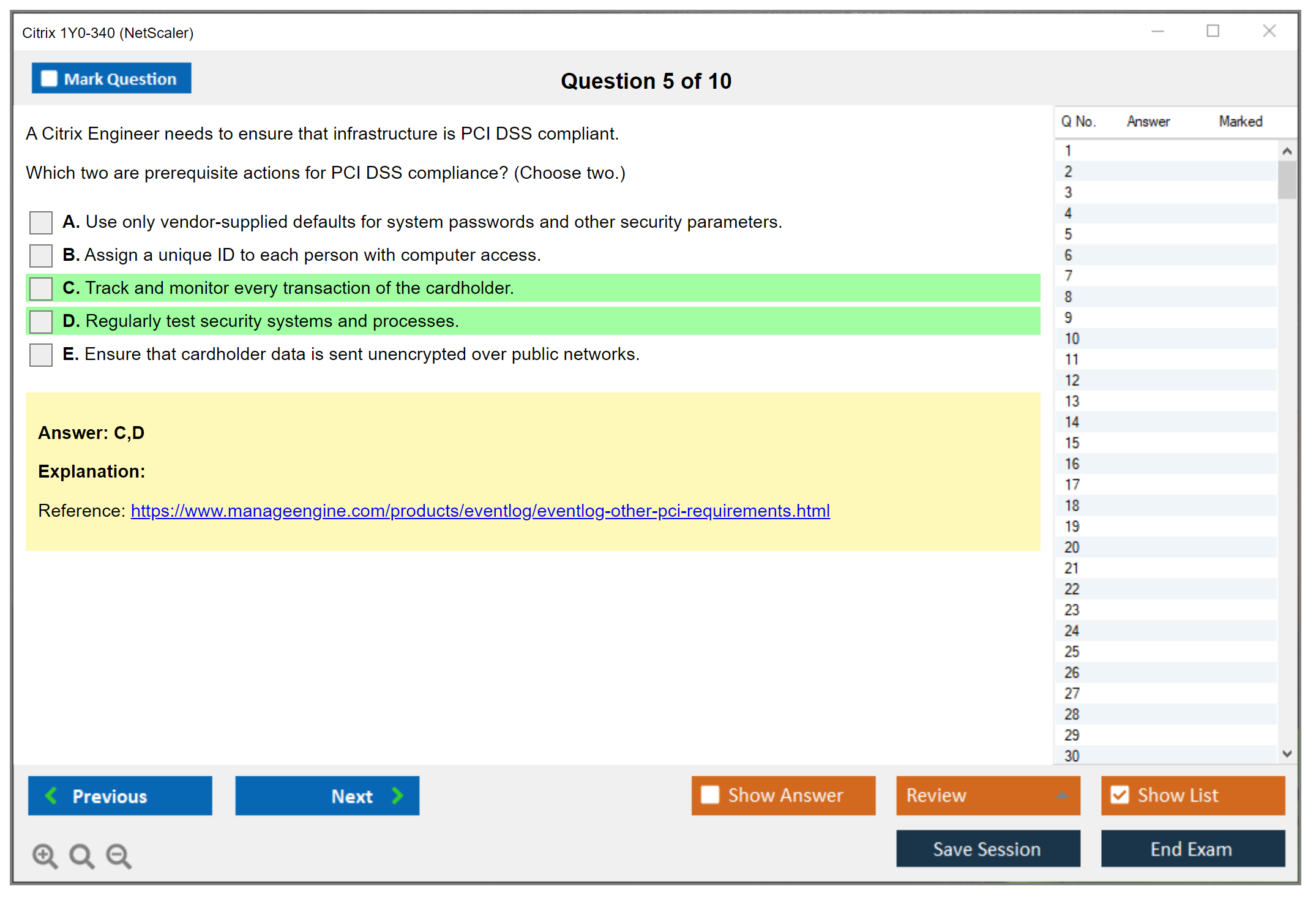Click the green right arrow on Next
The image size is (1316, 900).
[x=398, y=795]
